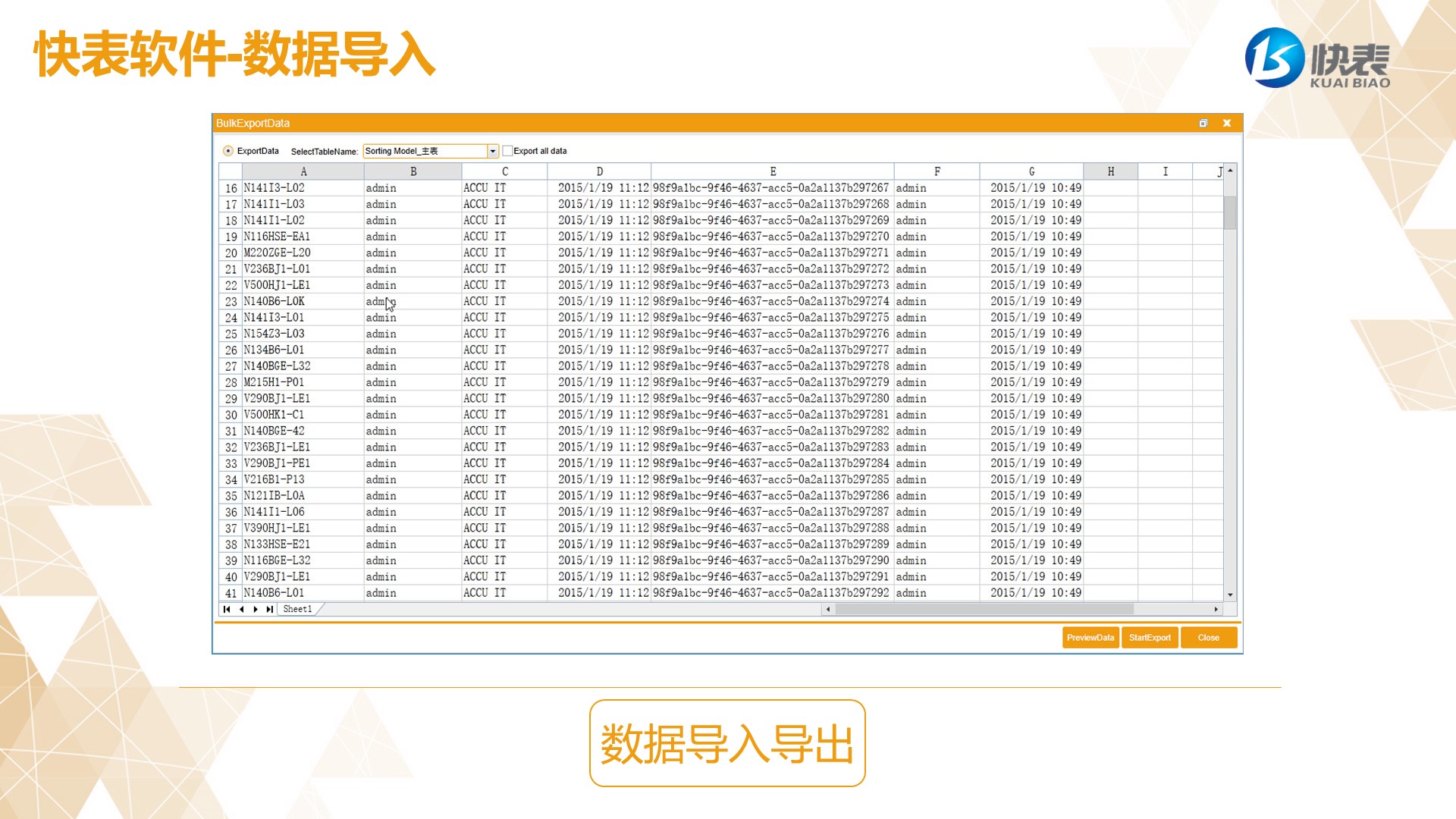The height and width of the screenshot is (819, 1456).
Task: Click ACCU IT cell in row 20
Action: tap(505, 253)
